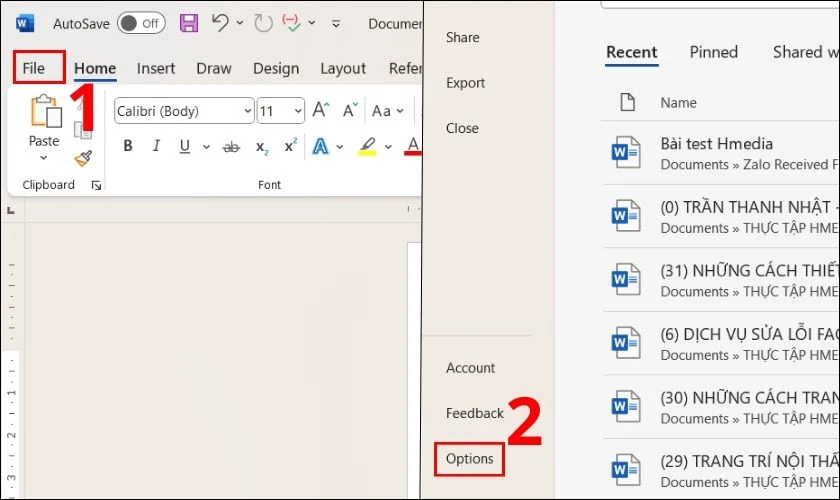Select the Recent documents tab

[x=632, y=53]
